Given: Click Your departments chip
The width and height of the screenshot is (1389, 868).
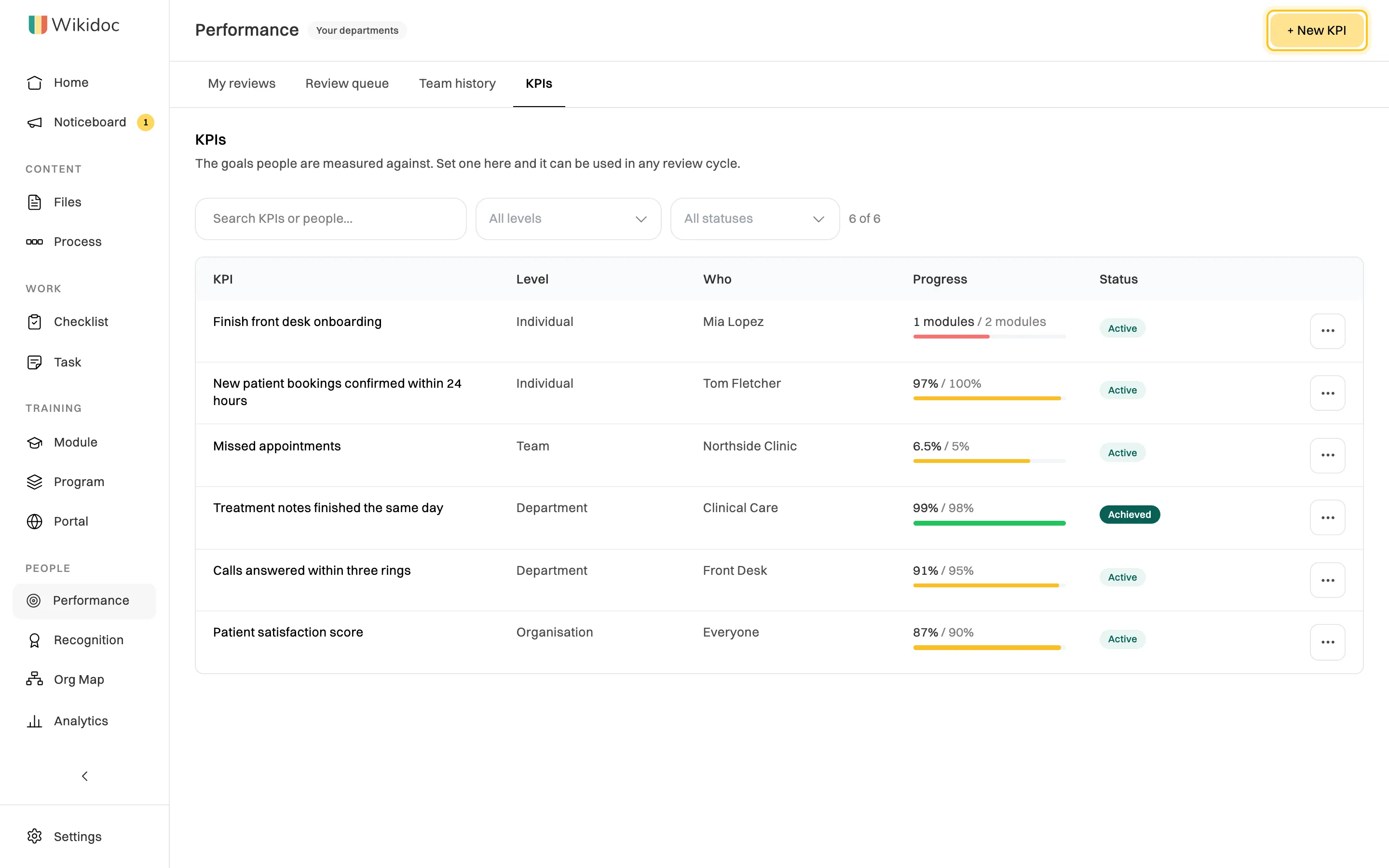Looking at the screenshot, I should (x=357, y=30).
